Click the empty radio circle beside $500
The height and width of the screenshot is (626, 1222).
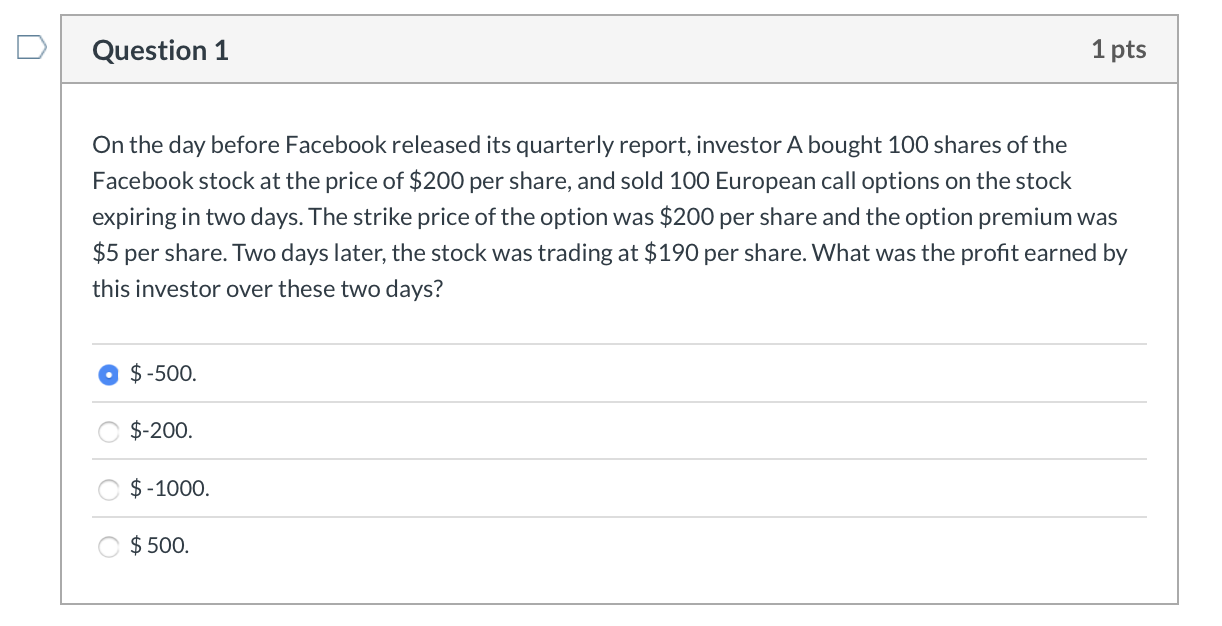108,546
